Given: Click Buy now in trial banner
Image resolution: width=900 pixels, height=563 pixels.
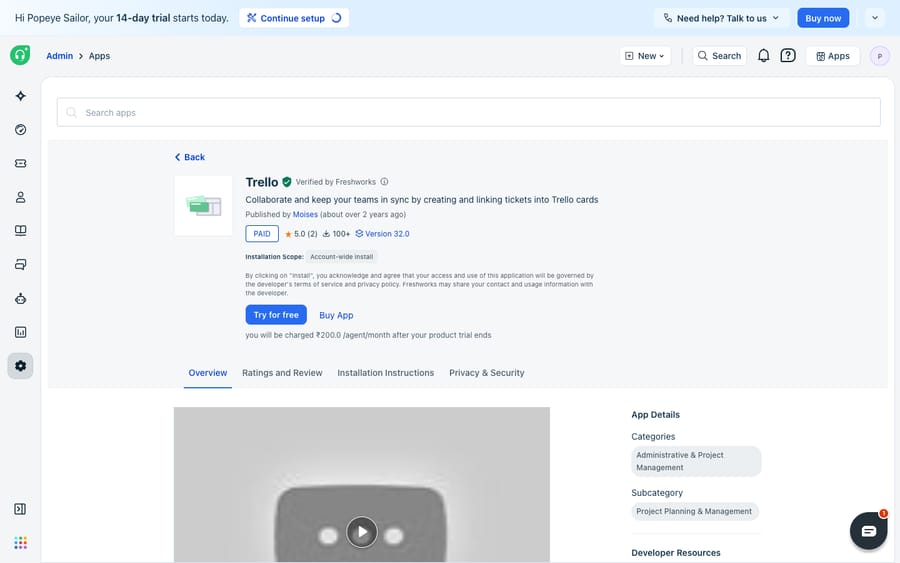Looking at the screenshot, I should (823, 18).
